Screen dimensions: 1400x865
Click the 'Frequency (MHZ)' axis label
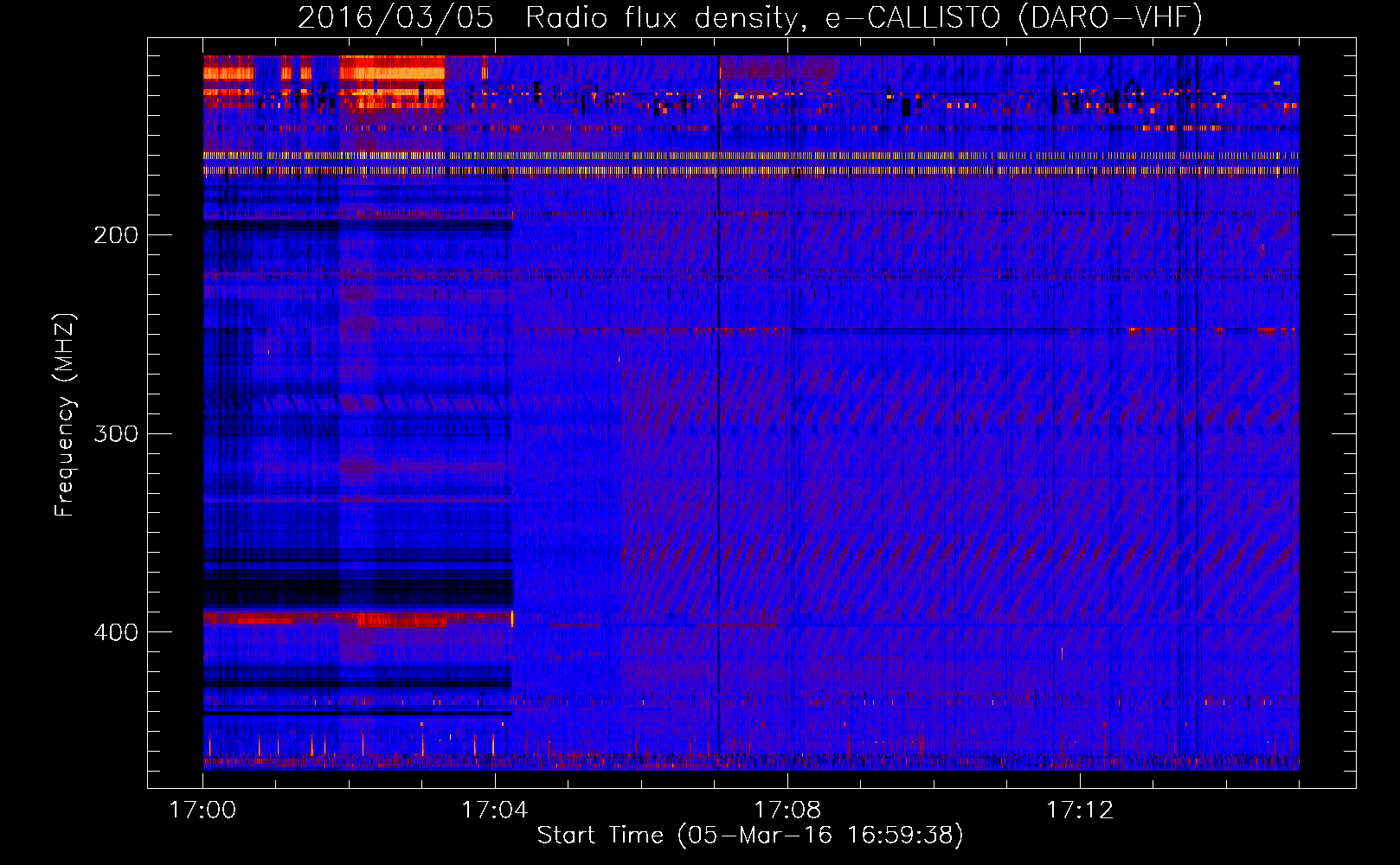coord(65,415)
